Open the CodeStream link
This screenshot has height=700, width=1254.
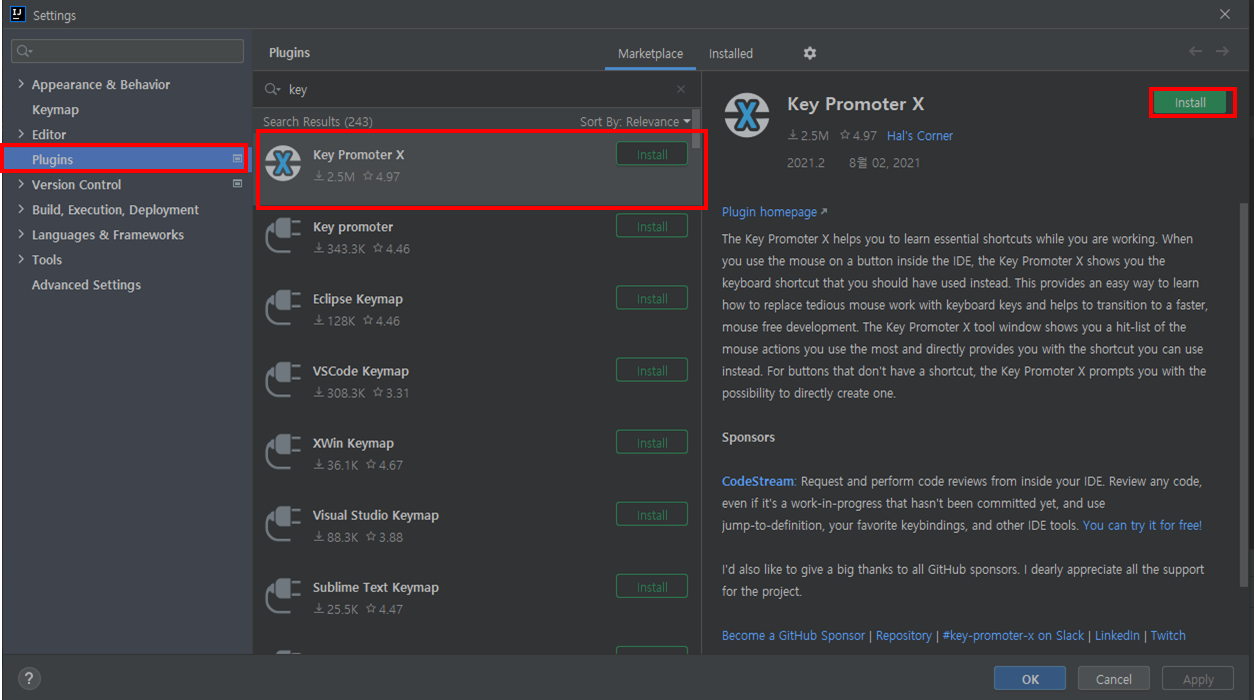tap(758, 481)
